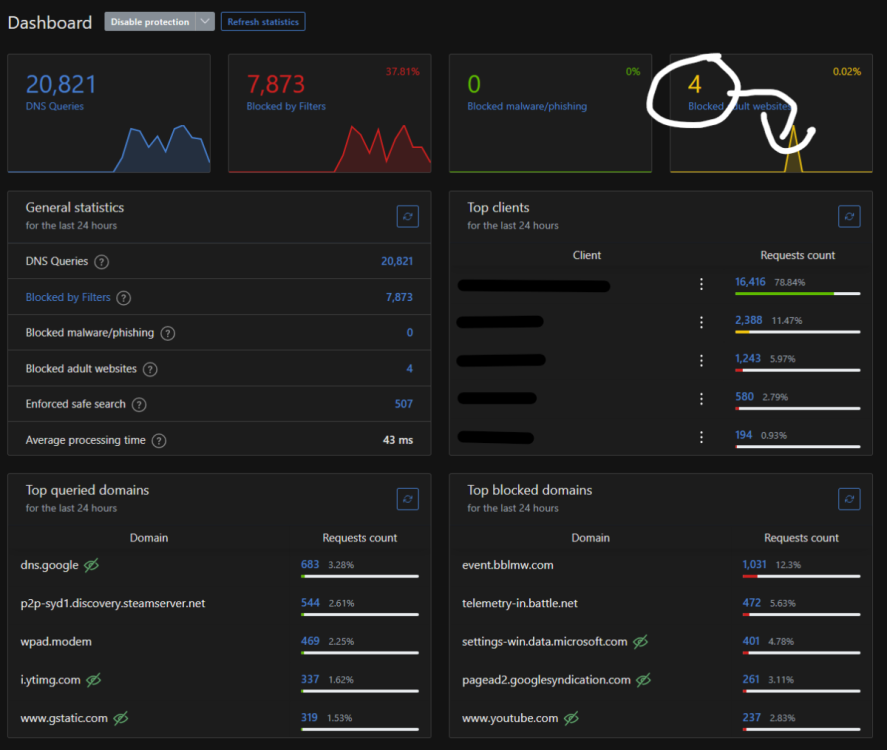Refresh the Top clients panel
The height and width of the screenshot is (750, 887).
click(x=849, y=216)
